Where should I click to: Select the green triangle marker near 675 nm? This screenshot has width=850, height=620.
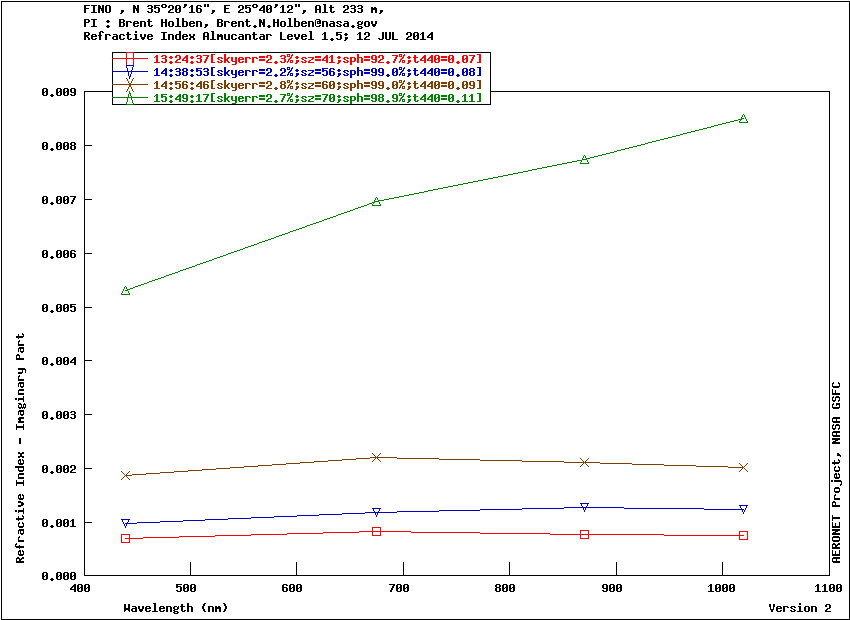point(377,201)
